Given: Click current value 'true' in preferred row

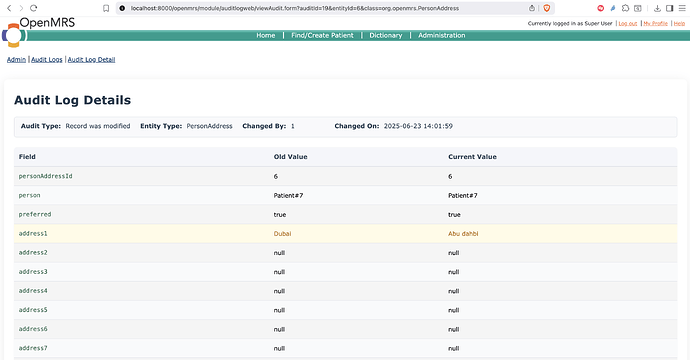Looking at the screenshot, I should pos(454,215).
